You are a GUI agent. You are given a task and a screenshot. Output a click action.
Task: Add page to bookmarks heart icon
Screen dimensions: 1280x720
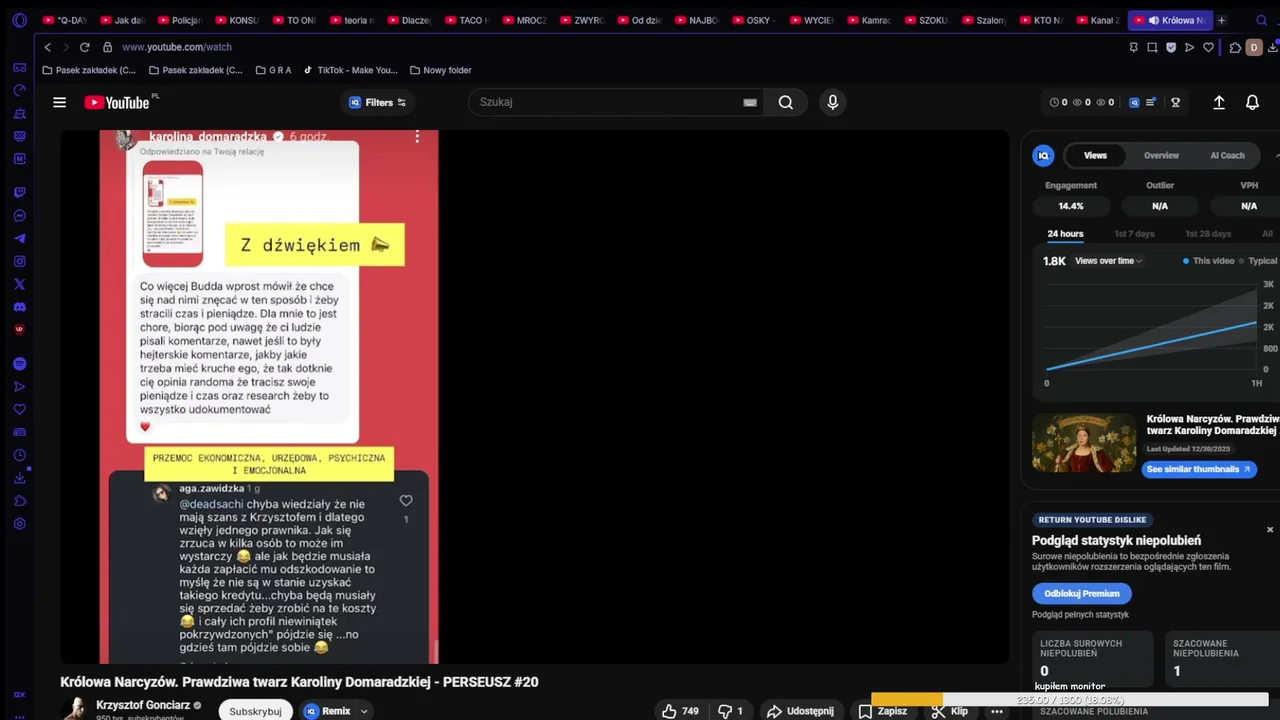(1208, 47)
